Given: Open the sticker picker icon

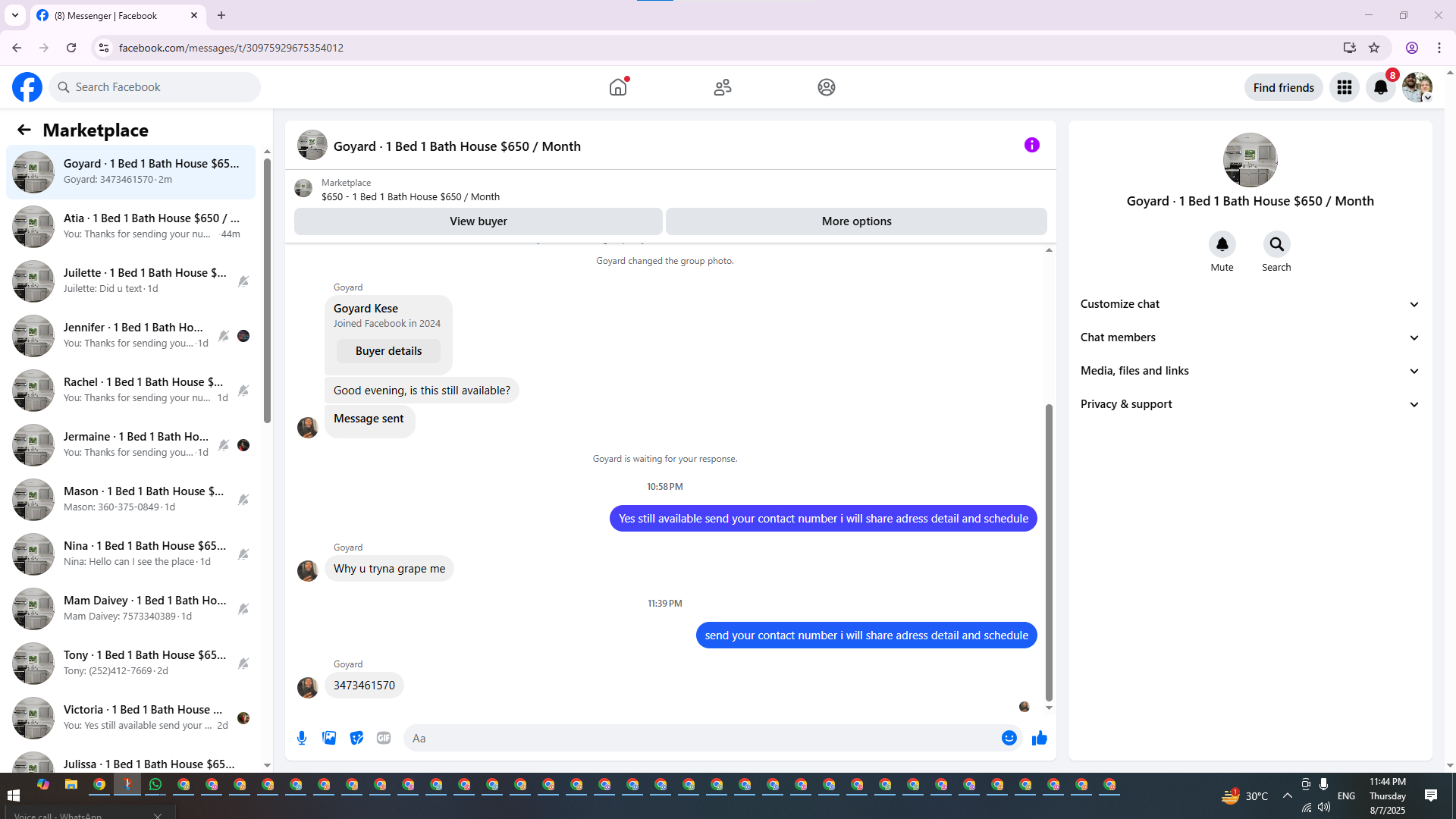Looking at the screenshot, I should click(x=356, y=738).
